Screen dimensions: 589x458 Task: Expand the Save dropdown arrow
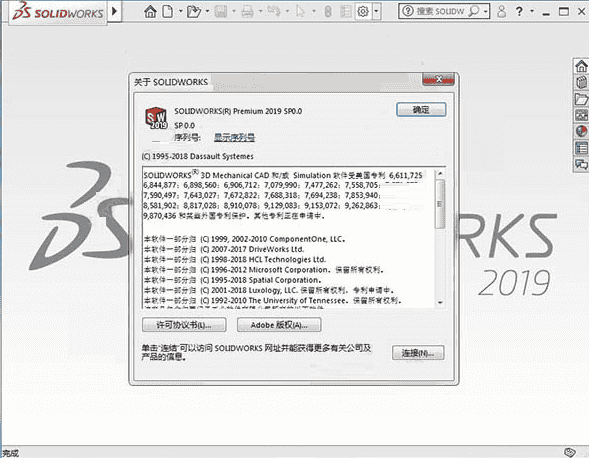pos(234,12)
